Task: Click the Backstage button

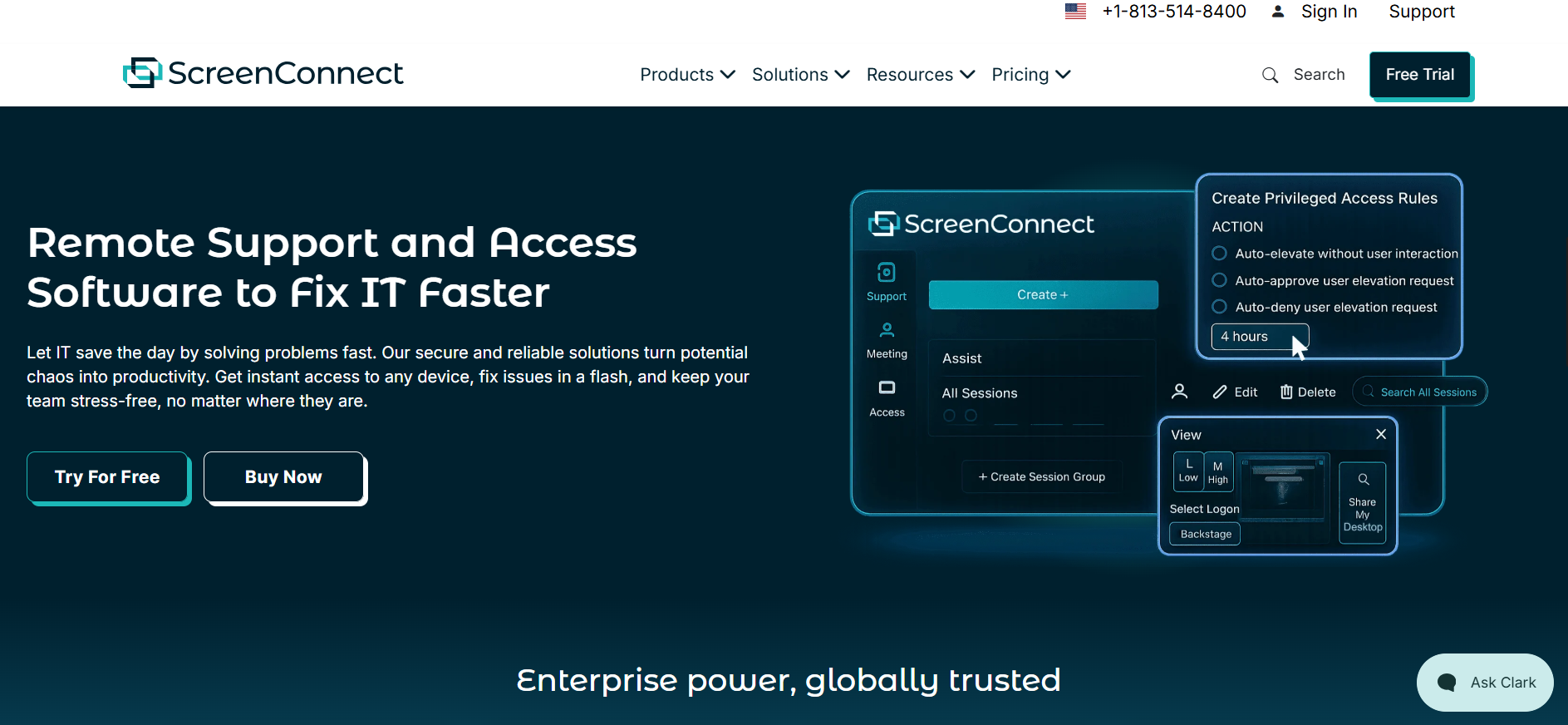Action: click(1206, 534)
